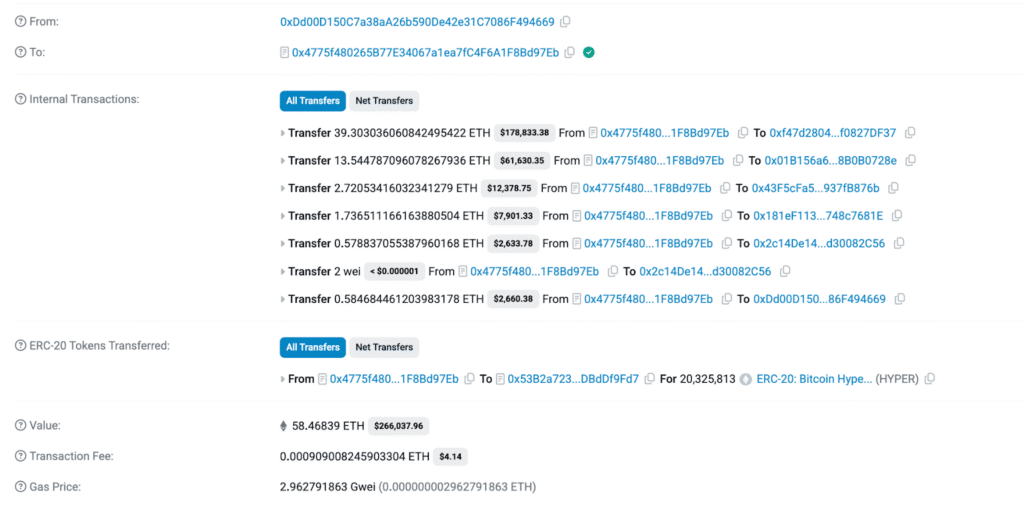This screenshot has width=1024, height=507.
Task: Expand the 39.303036060842495422 ETH transfer row
Action: [x=283, y=132]
